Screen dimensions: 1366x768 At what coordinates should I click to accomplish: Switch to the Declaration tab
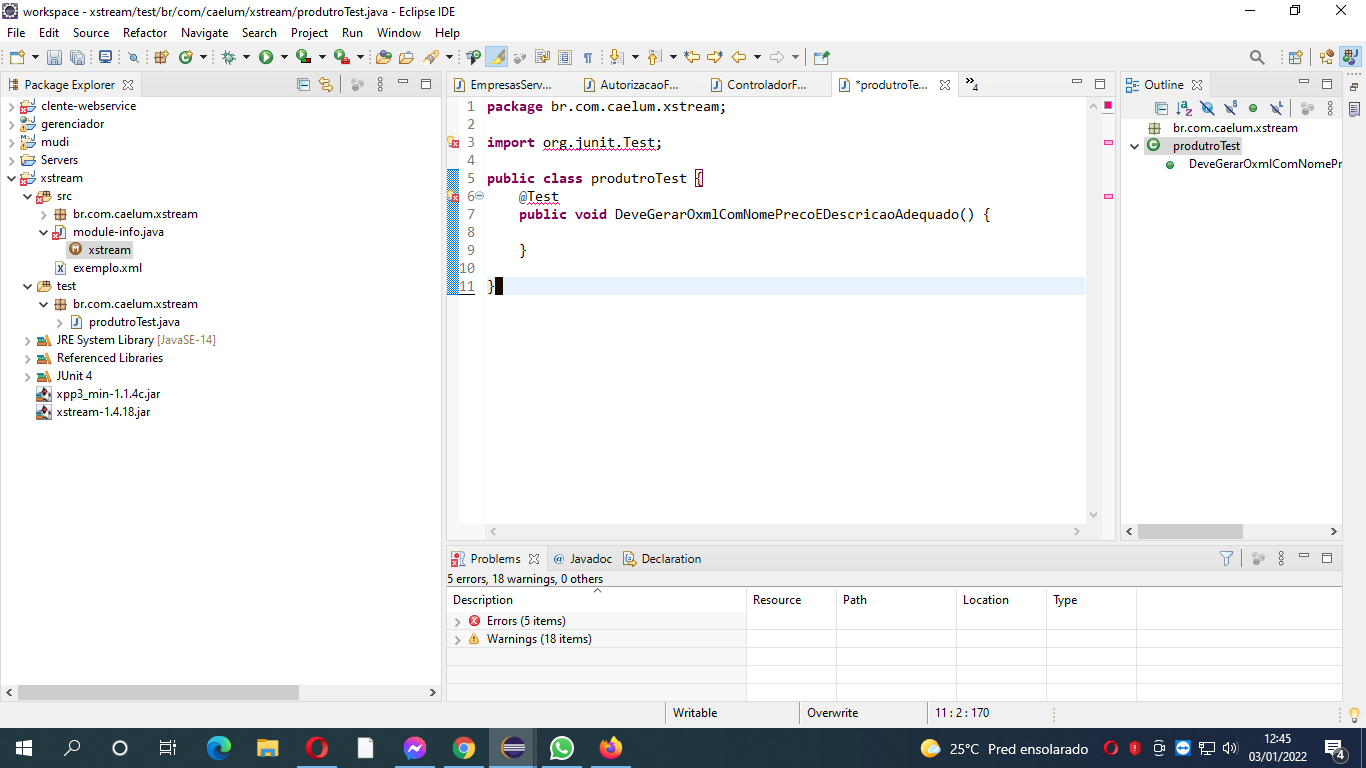[662, 559]
